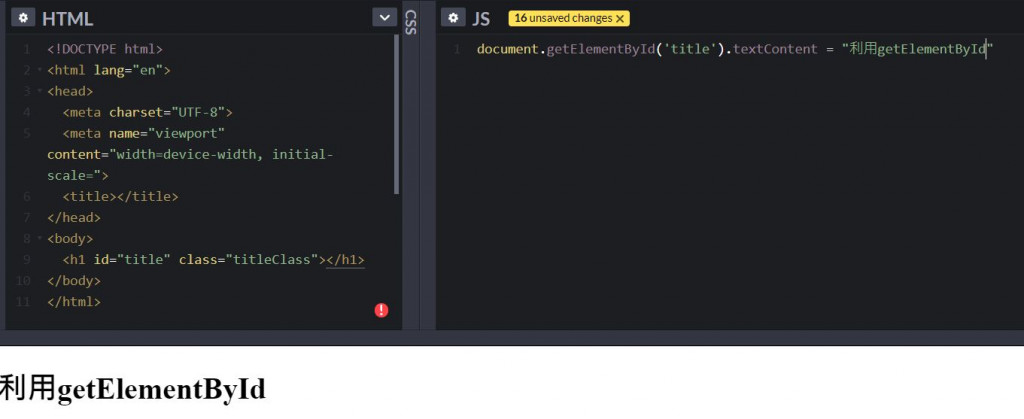Click the closing head tag line

coord(74,217)
